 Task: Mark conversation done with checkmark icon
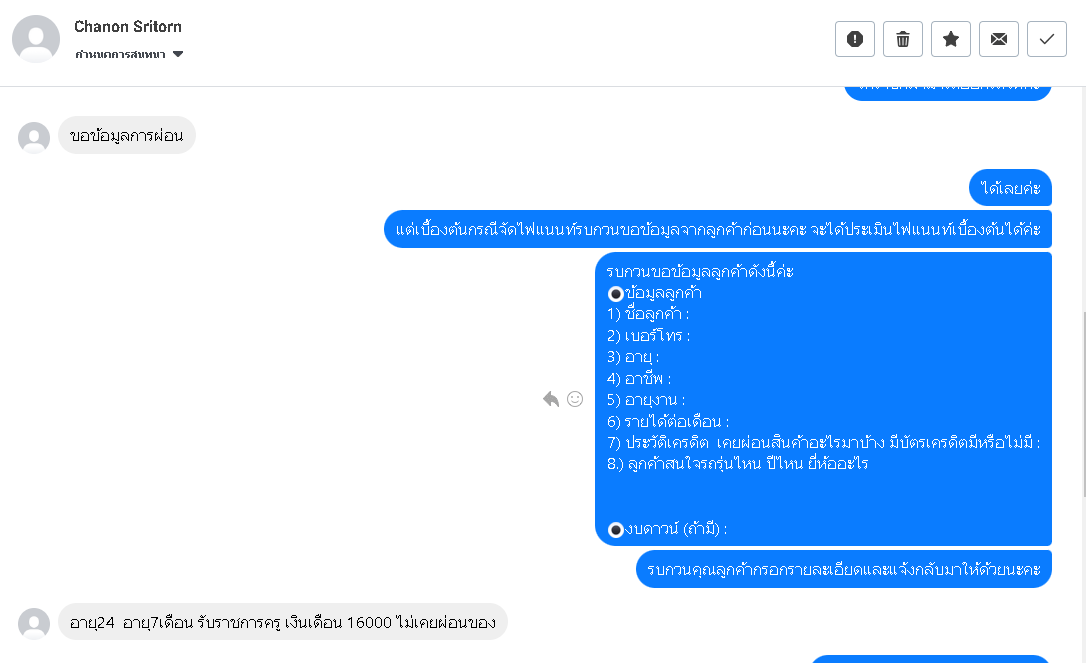pos(1047,39)
